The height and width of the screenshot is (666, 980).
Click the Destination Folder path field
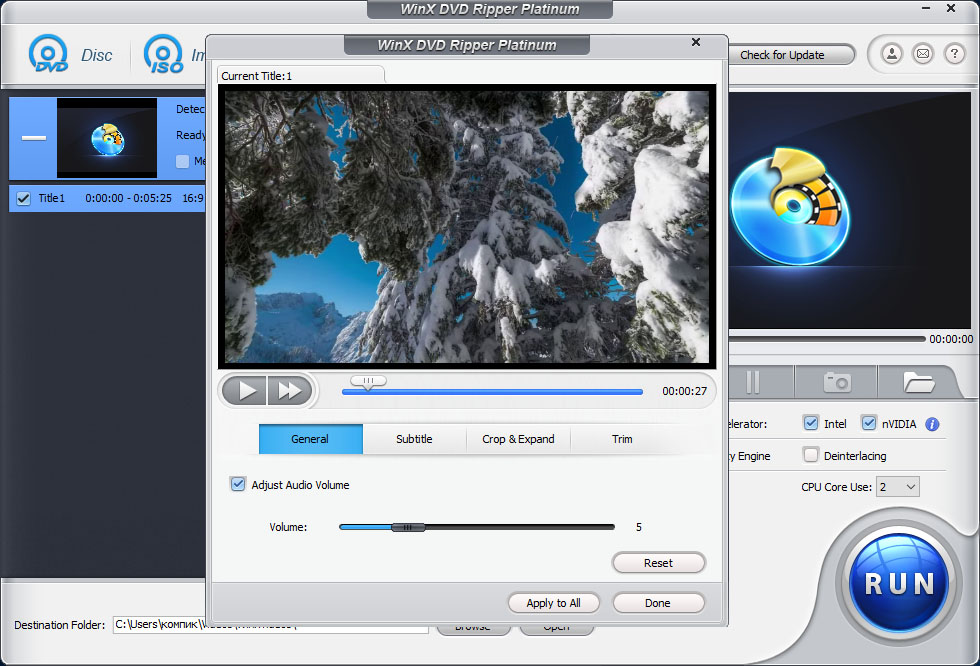click(271, 625)
